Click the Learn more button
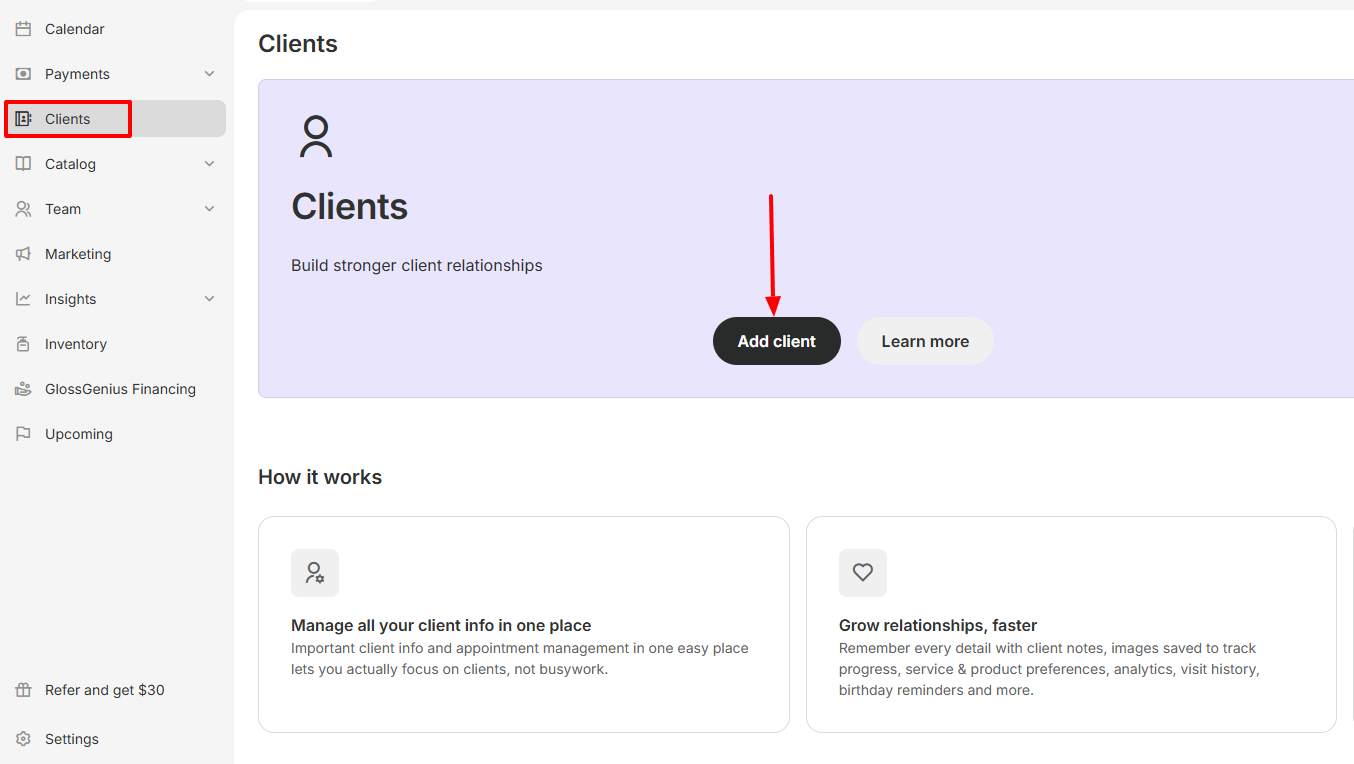The width and height of the screenshot is (1354, 764). coord(925,341)
